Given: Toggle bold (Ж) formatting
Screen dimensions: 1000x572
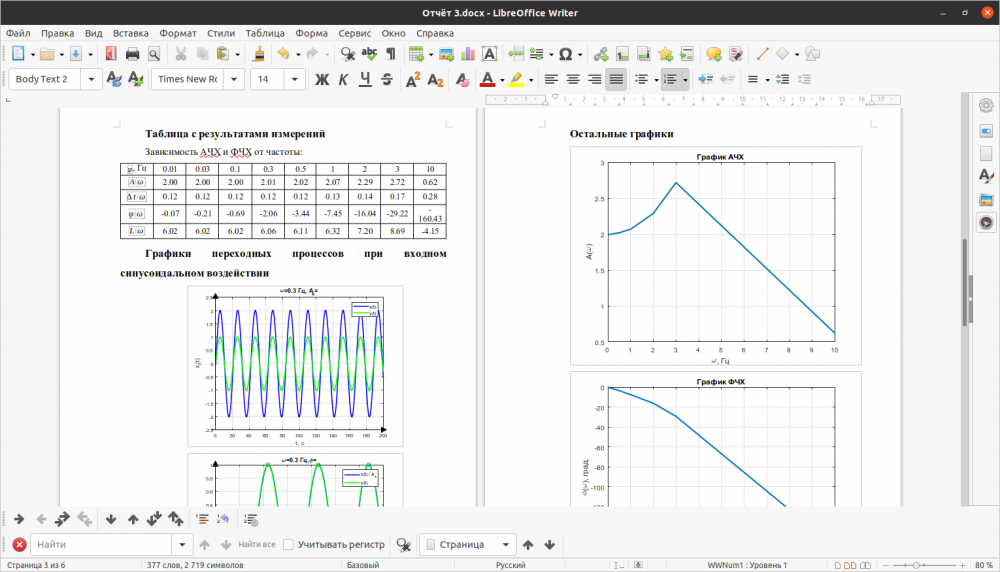Looking at the screenshot, I should (322, 79).
